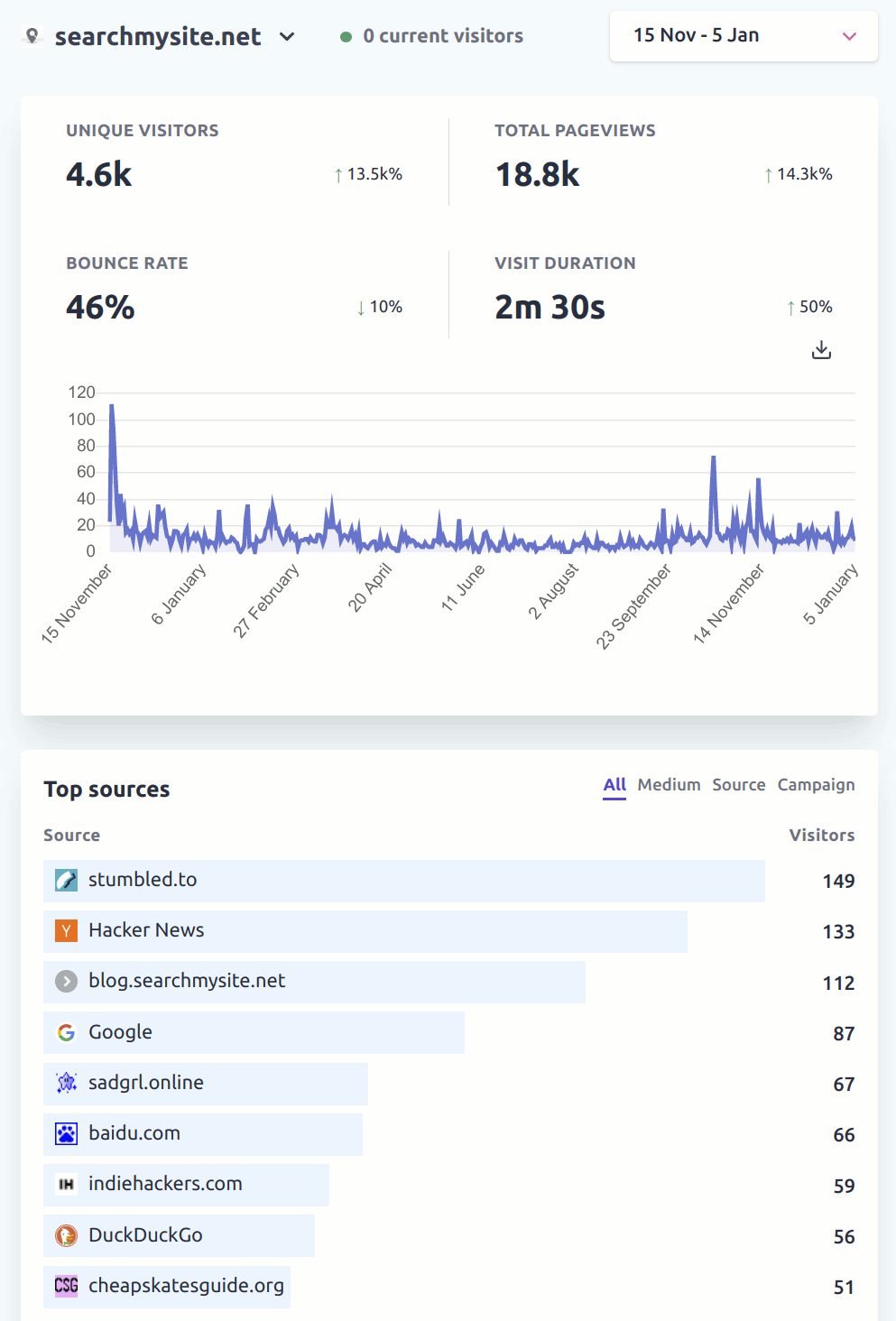Screen dimensions: 896x1321
Task: Switch to the Campaign tab
Action: (x=816, y=785)
